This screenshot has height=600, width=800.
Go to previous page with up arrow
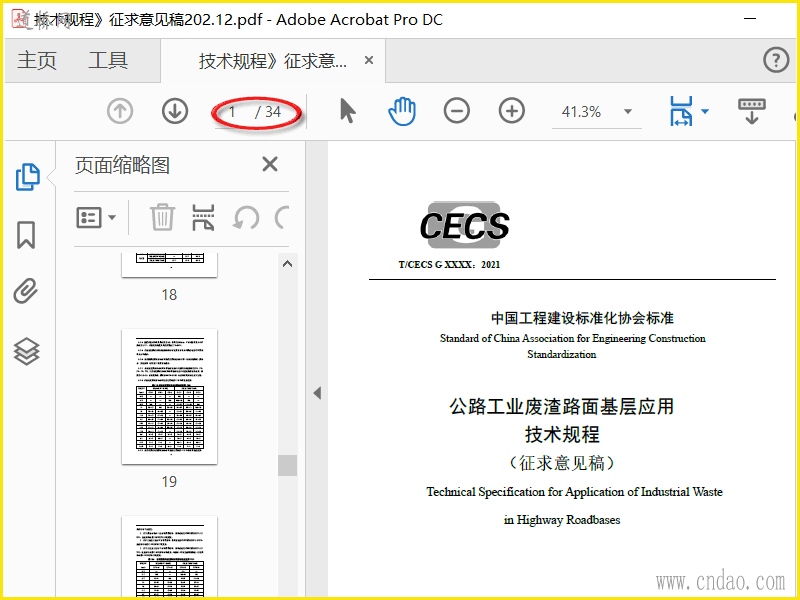pyautogui.click(x=120, y=111)
